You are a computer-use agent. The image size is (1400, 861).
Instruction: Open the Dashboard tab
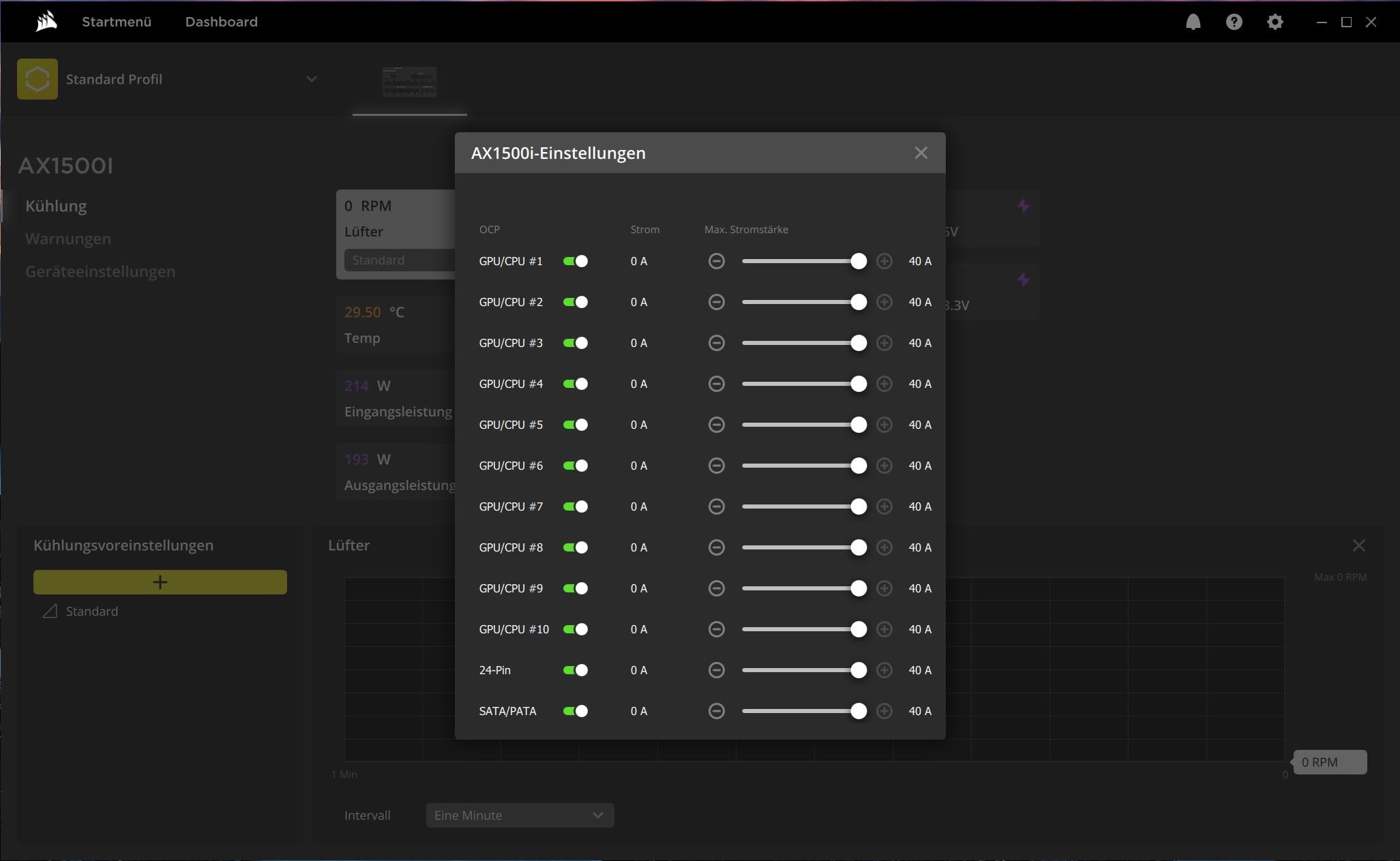[222, 22]
